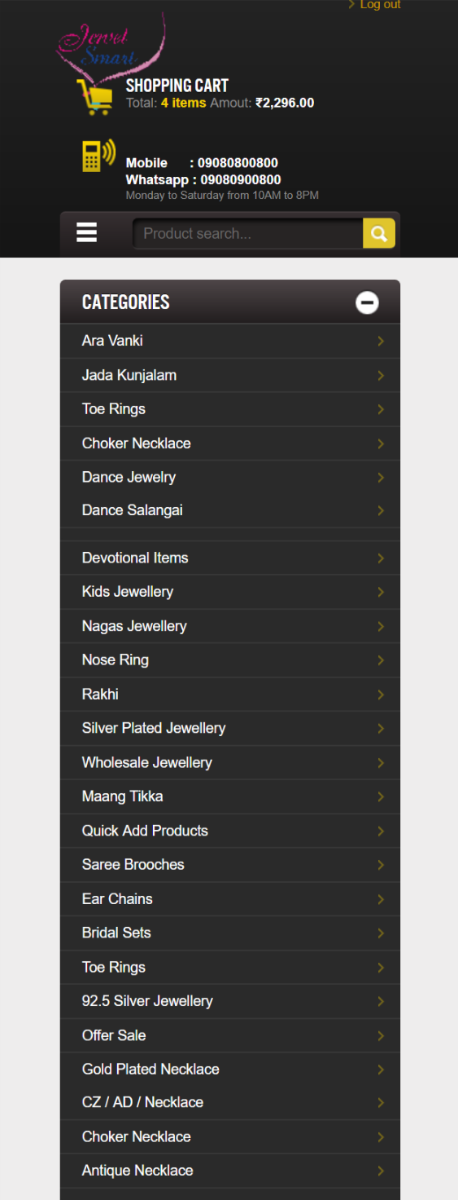The height and width of the screenshot is (1200, 458).
Task: Click the chevron next to Rakhi
Action: tap(381, 694)
